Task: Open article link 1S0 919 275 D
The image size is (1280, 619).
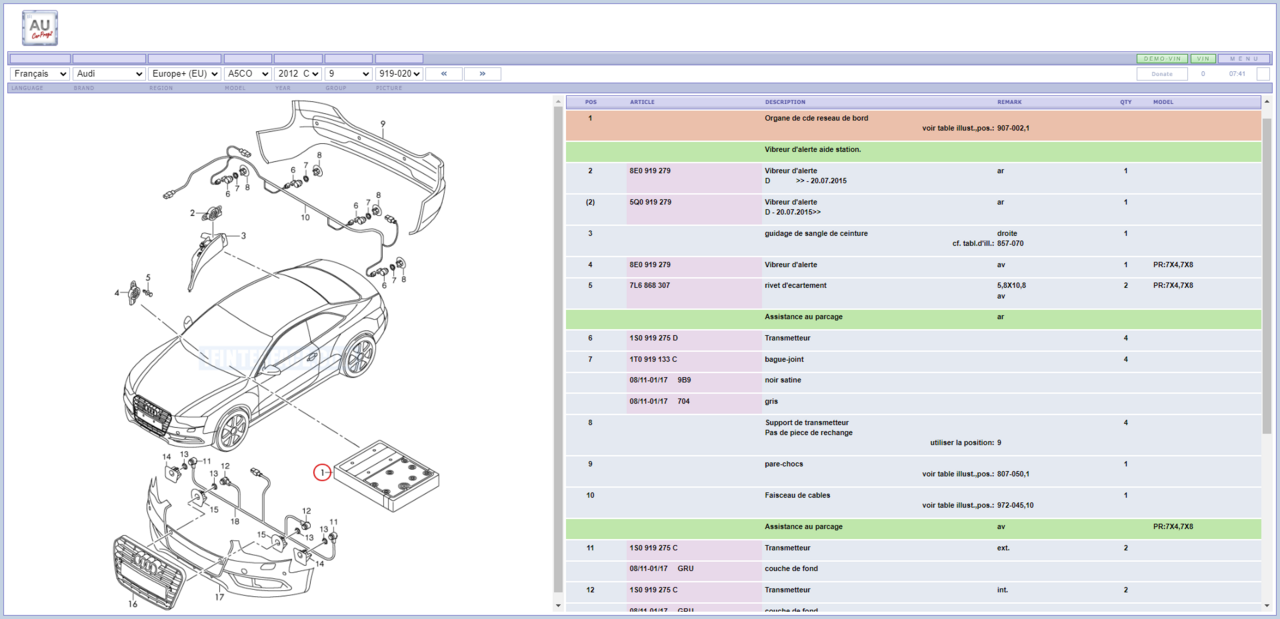Action: click(653, 338)
